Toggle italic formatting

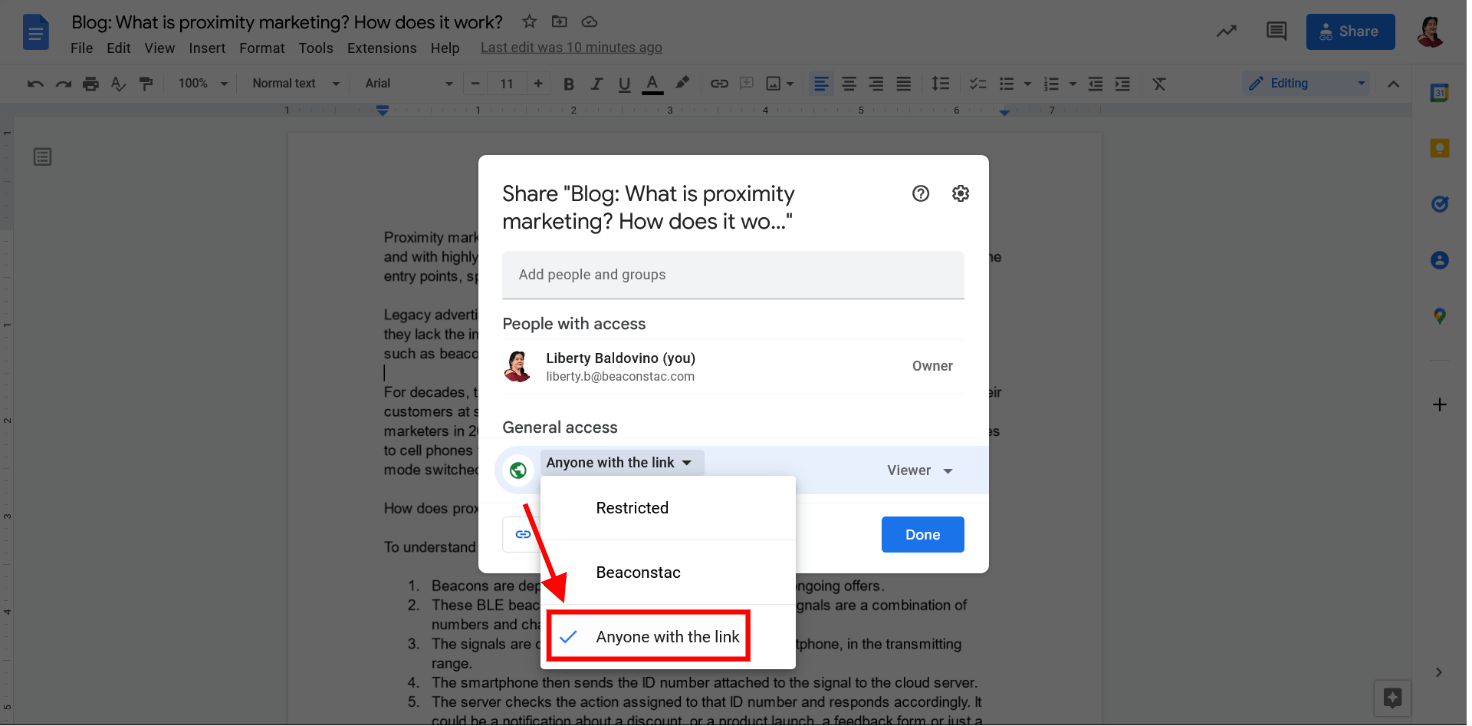596,84
